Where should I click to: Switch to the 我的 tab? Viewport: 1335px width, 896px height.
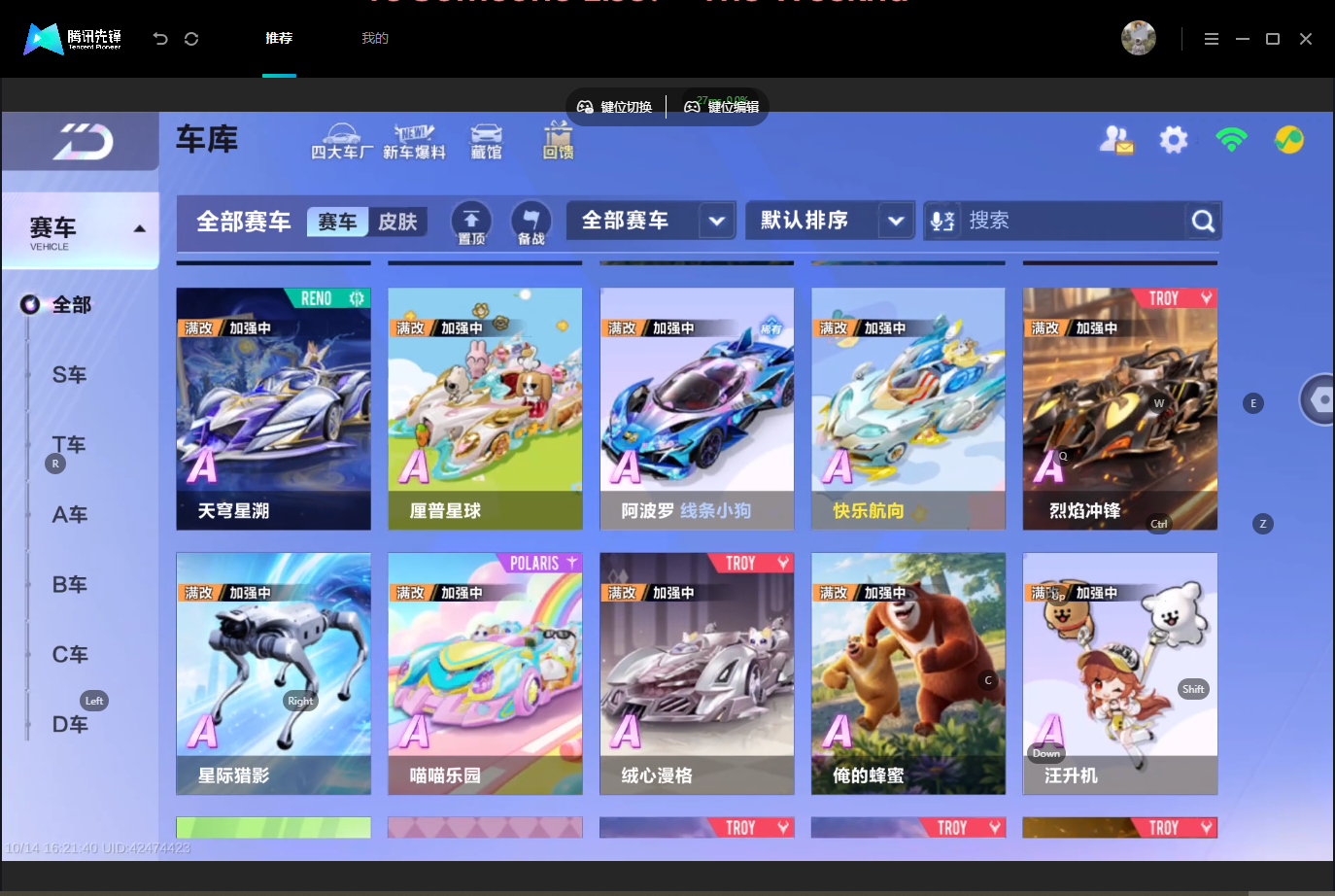375,39
